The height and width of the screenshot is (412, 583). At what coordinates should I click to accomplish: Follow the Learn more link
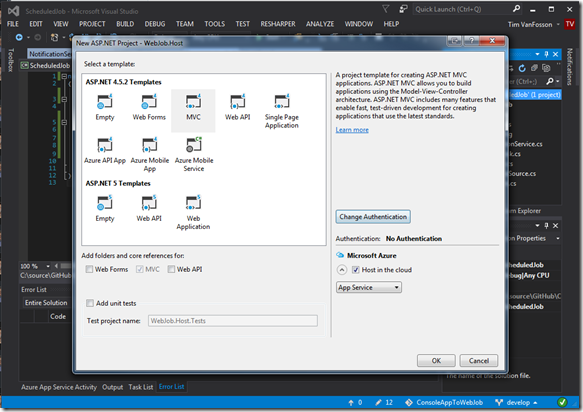(352, 130)
